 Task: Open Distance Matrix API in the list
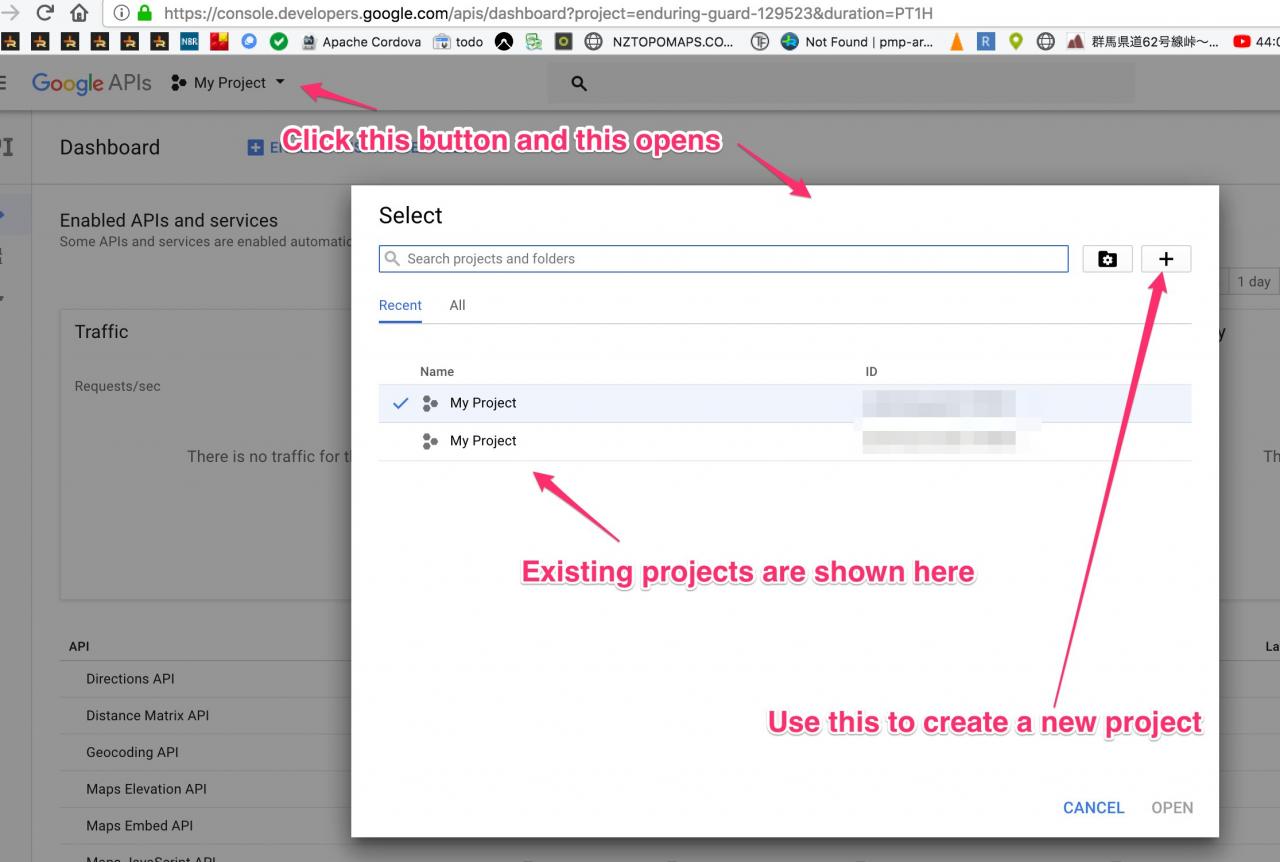click(148, 716)
